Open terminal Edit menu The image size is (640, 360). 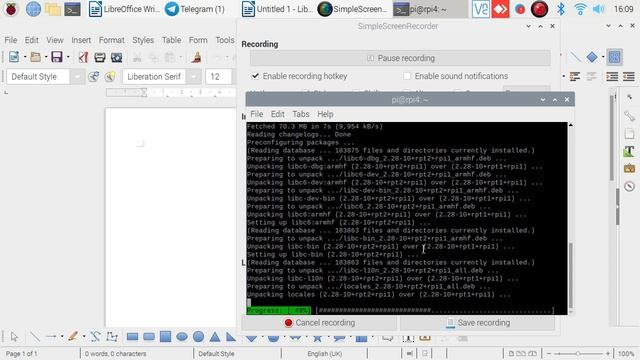(278, 114)
